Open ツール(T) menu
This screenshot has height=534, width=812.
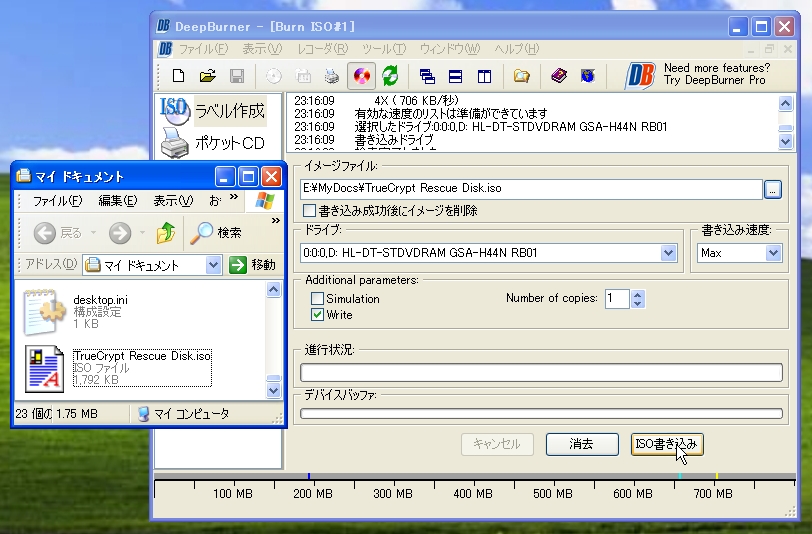click(384, 49)
